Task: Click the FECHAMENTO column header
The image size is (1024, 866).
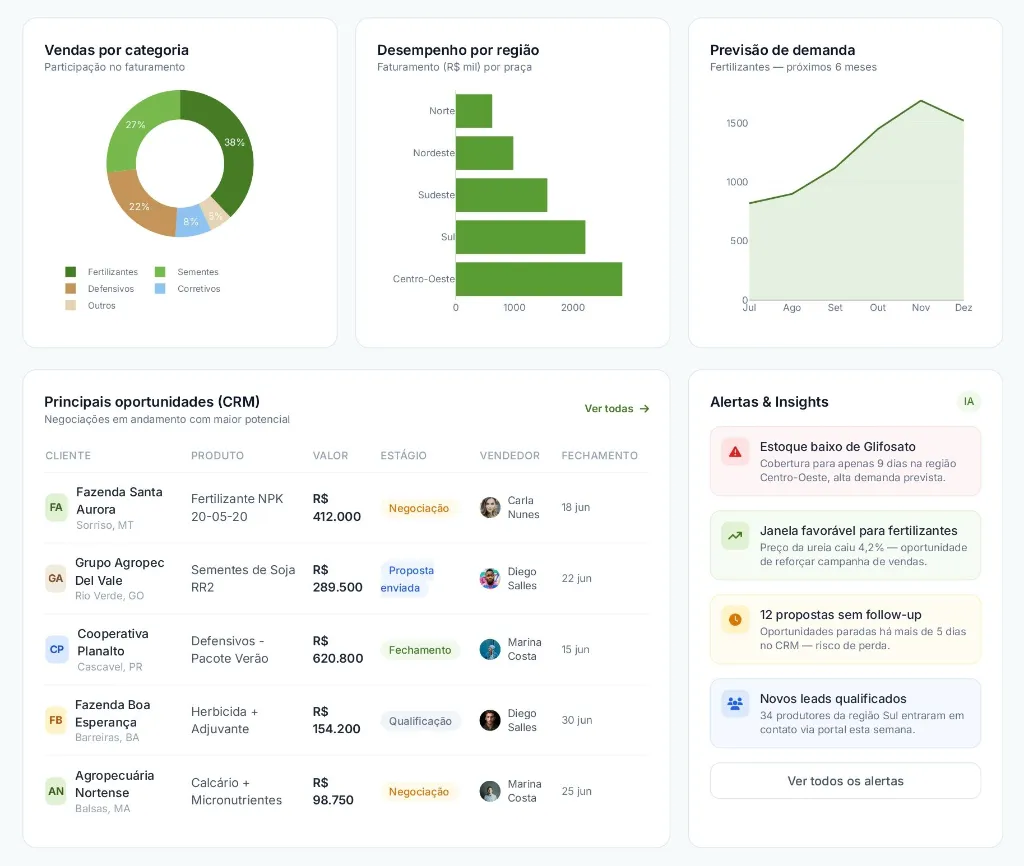Action: pyautogui.click(x=600, y=456)
